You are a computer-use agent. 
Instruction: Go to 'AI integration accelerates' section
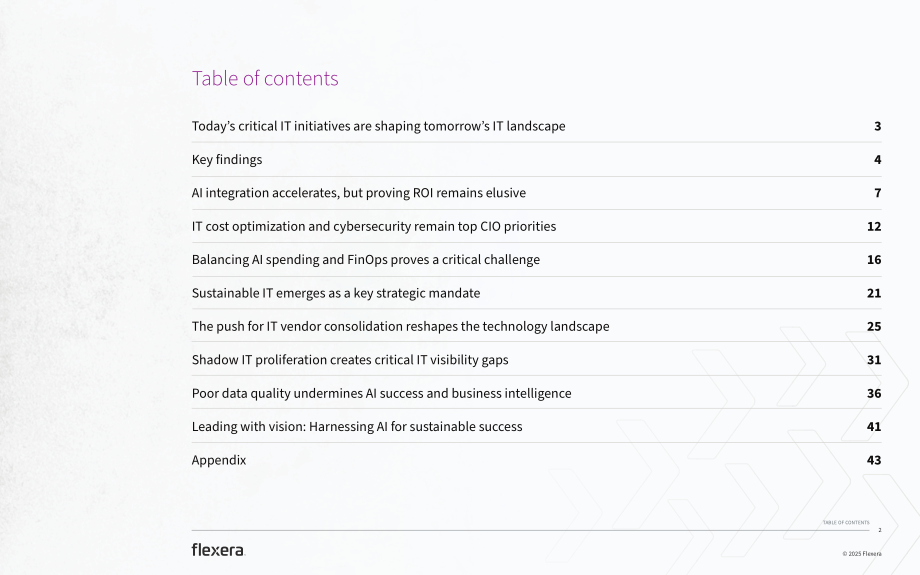click(358, 193)
